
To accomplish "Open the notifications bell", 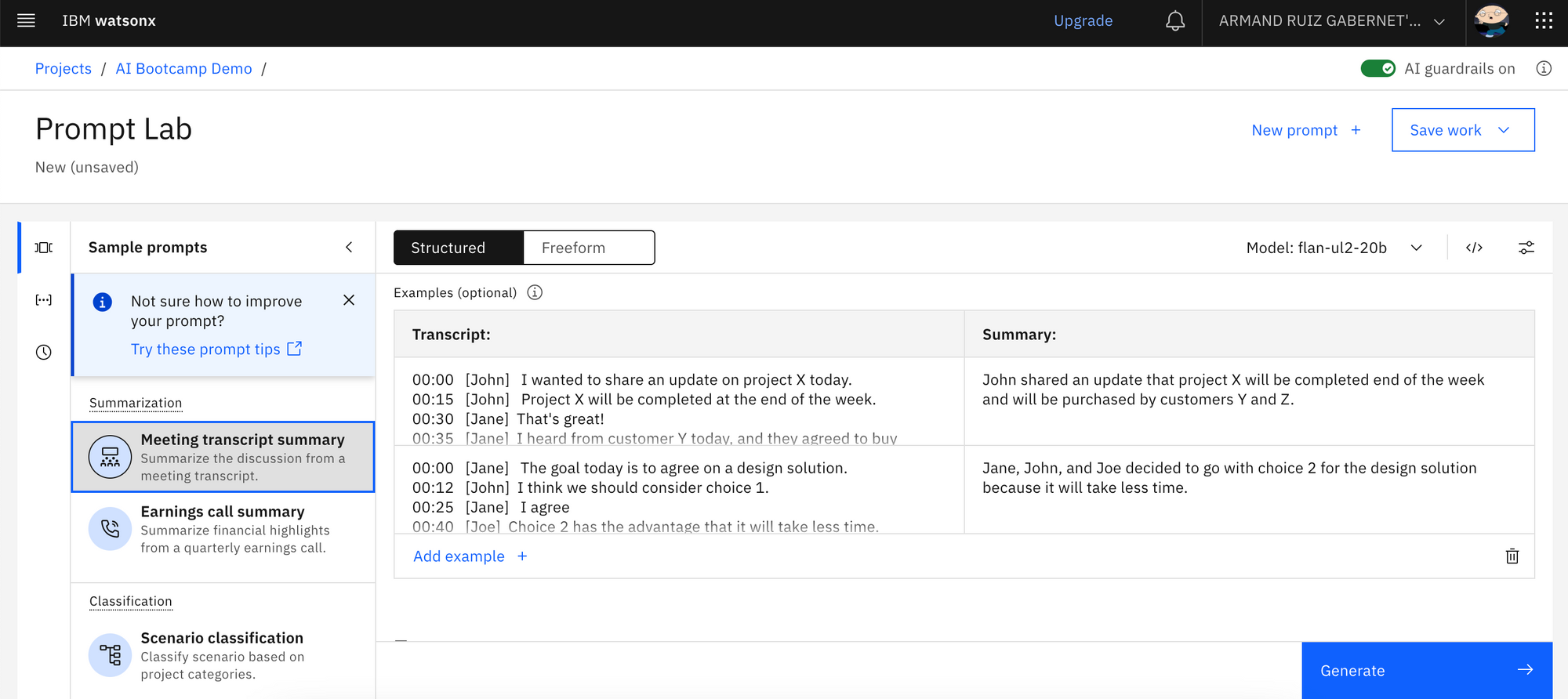I will [1174, 21].
